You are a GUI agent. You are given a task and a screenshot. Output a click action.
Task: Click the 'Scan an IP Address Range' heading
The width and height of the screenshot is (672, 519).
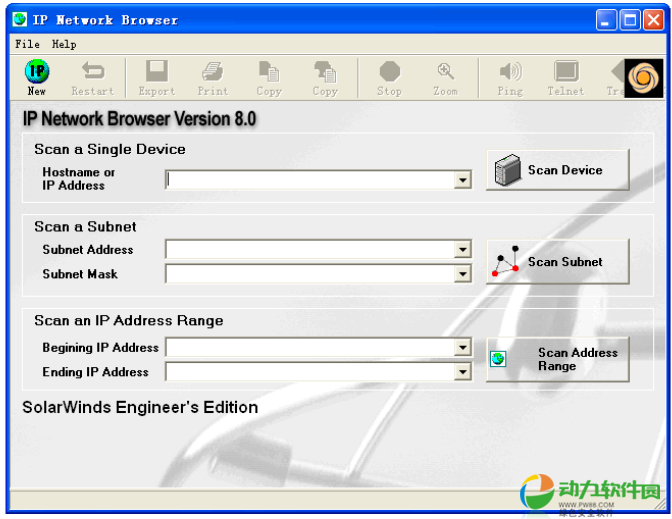coord(129,321)
